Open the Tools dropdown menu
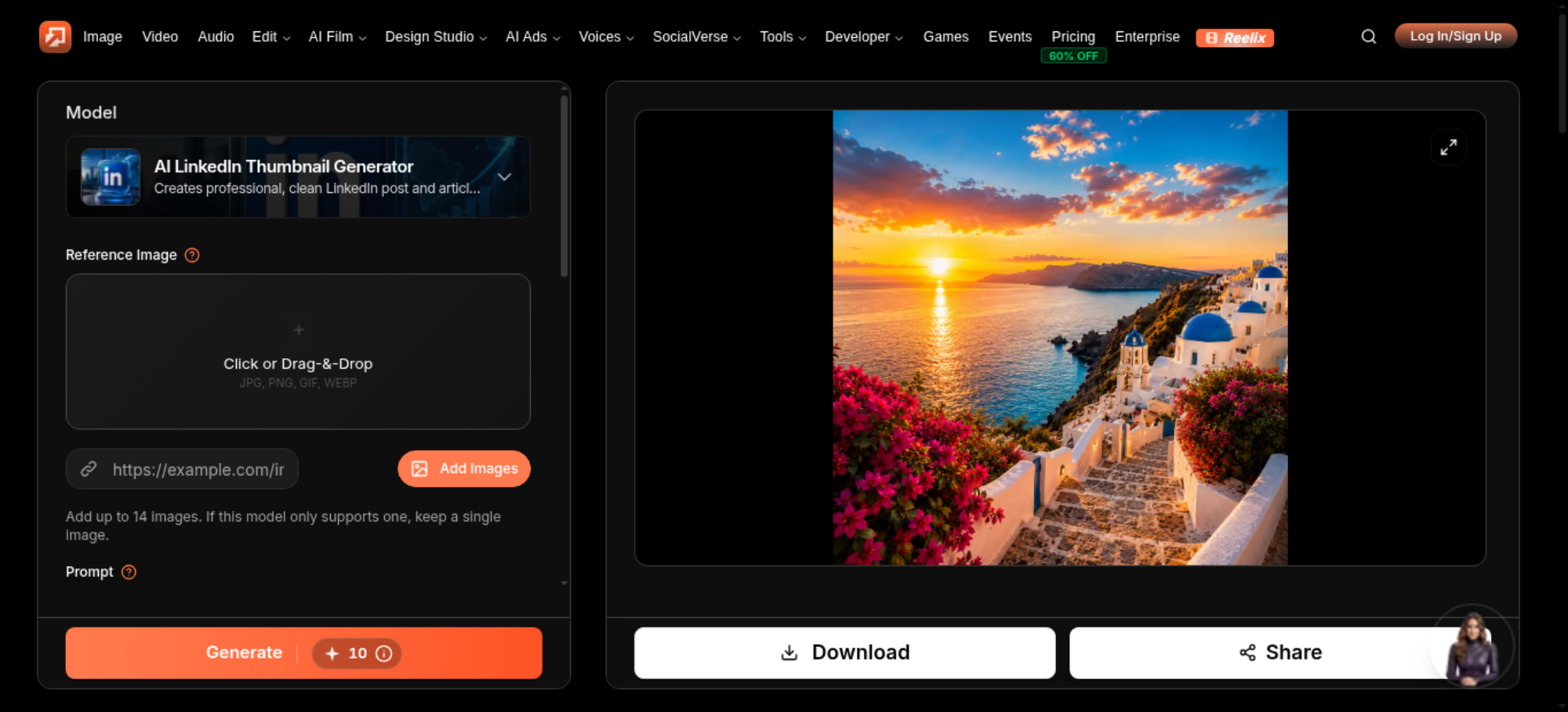Image resolution: width=1568 pixels, height=712 pixels. (783, 37)
